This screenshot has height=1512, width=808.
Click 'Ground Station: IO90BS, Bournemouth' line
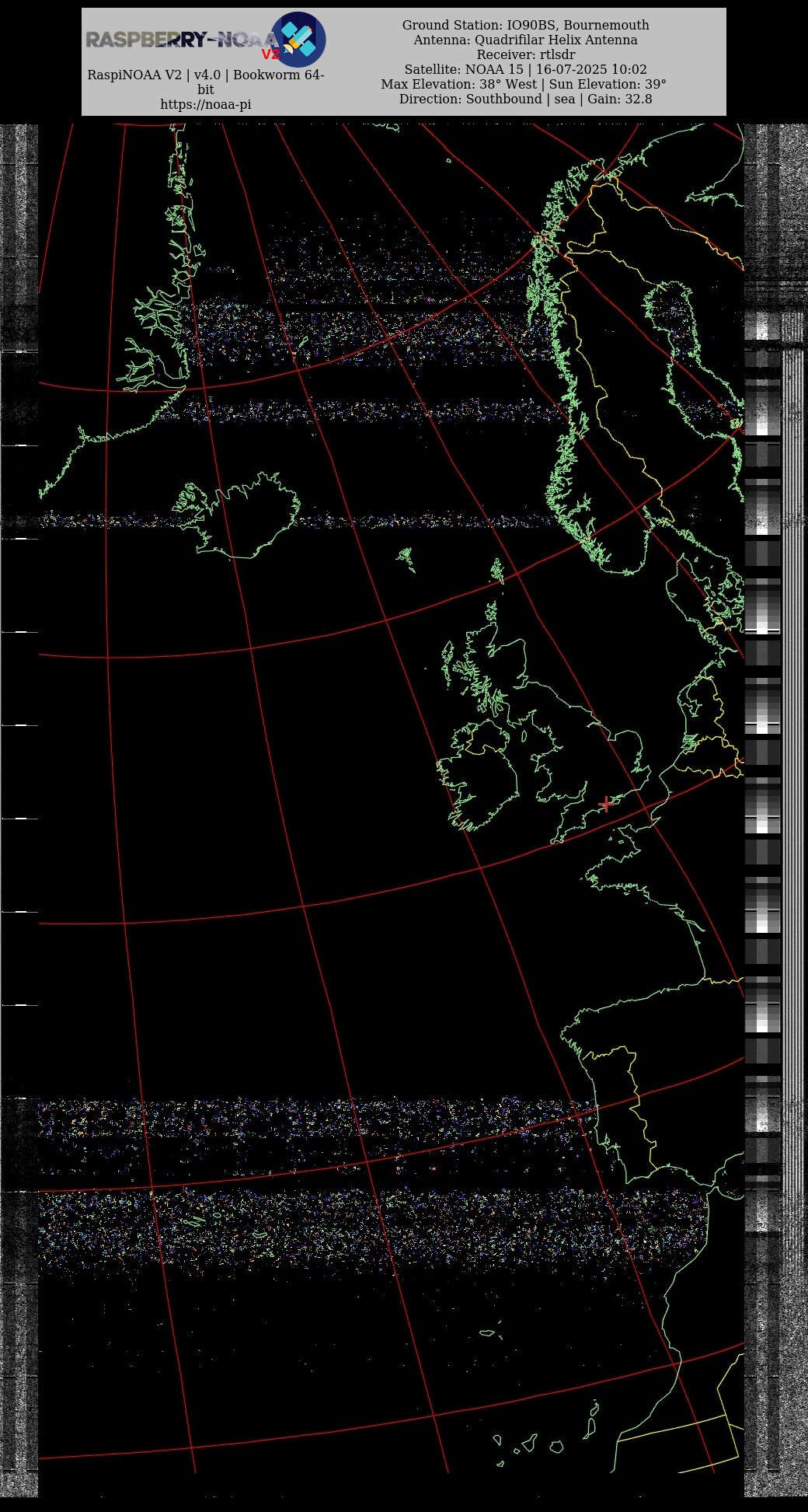(x=526, y=25)
